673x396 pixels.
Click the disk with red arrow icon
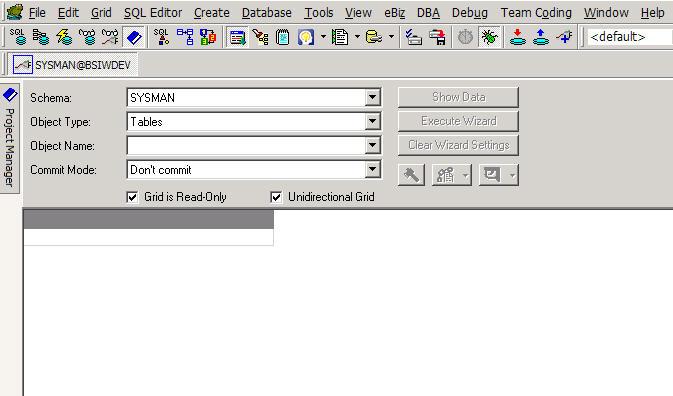pos(437,37)
